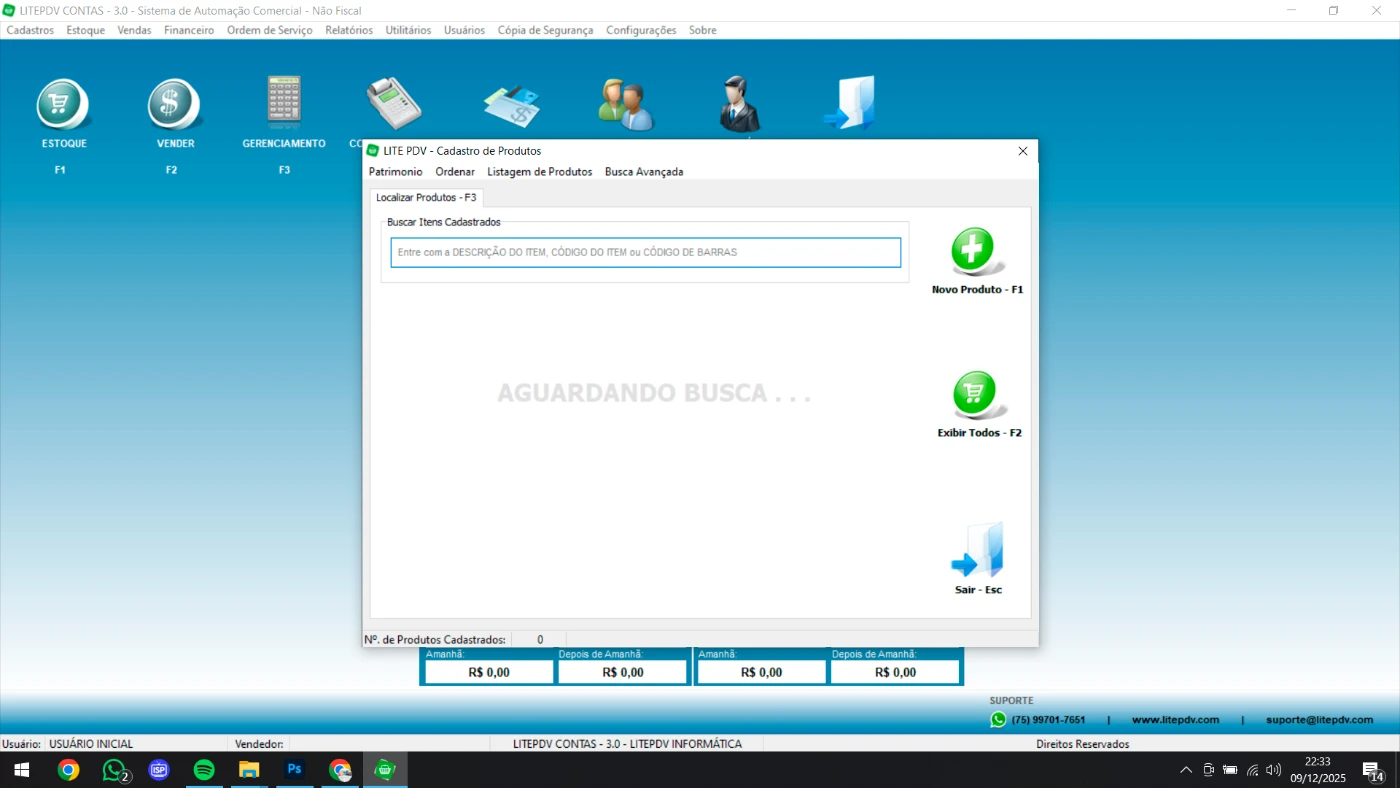
Task: Open the GERENCIAMENTO calculator icon
Action: click(284, 102)
